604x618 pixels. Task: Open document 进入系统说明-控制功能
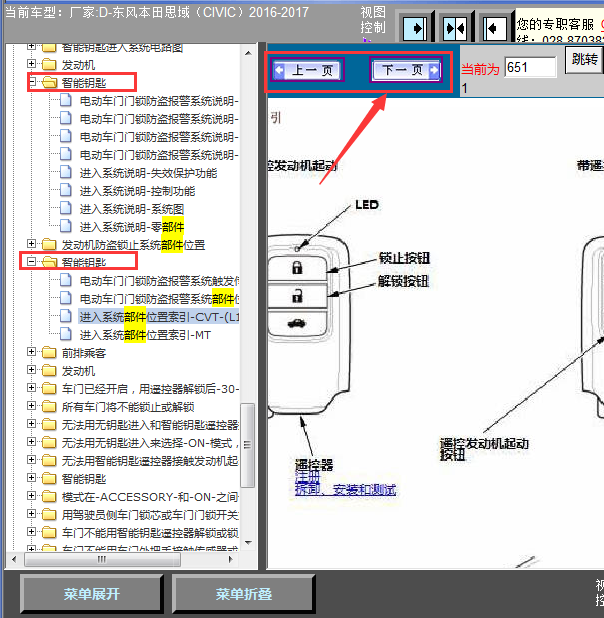pyautogui.click(x=137, y=191)
